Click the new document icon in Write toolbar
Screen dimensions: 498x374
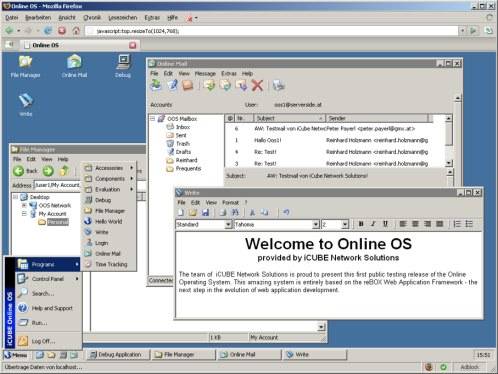tap(181, 212)
